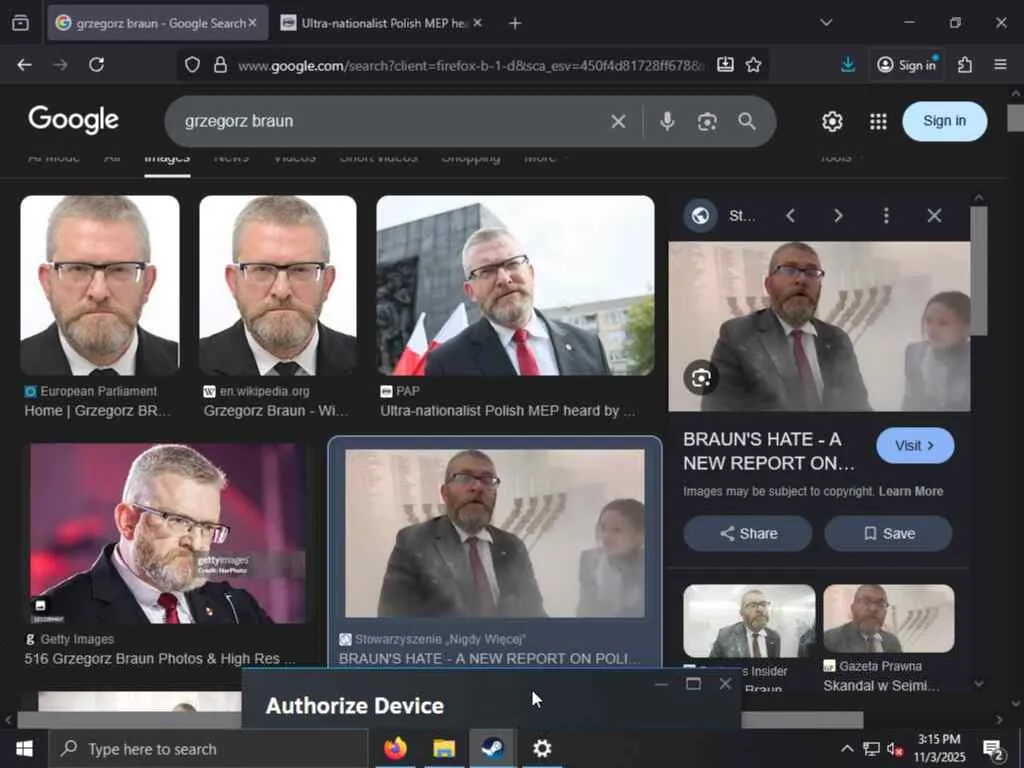Open Settings from the taskbar
This screenshot has height=768, width=1024.
pos(542,748)
